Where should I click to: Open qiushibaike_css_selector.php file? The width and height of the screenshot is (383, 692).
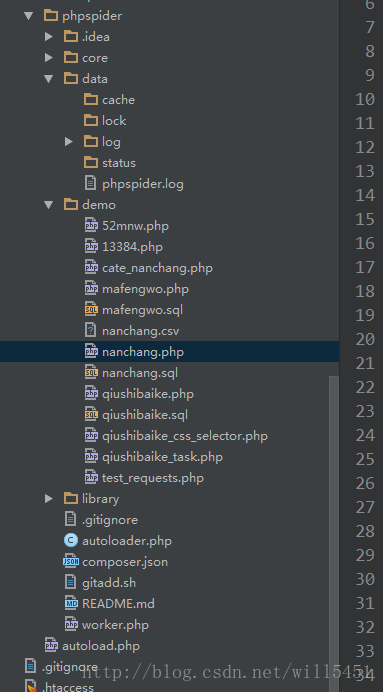(185, 436)
